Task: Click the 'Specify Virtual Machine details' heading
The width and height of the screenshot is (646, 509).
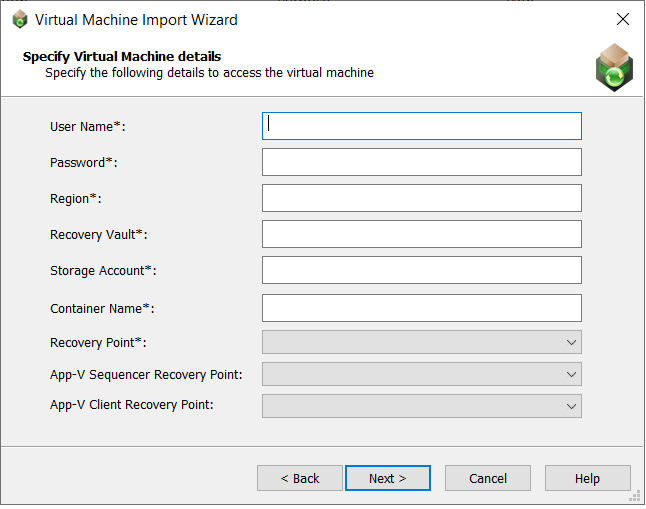Action: (x=122, y=56)
